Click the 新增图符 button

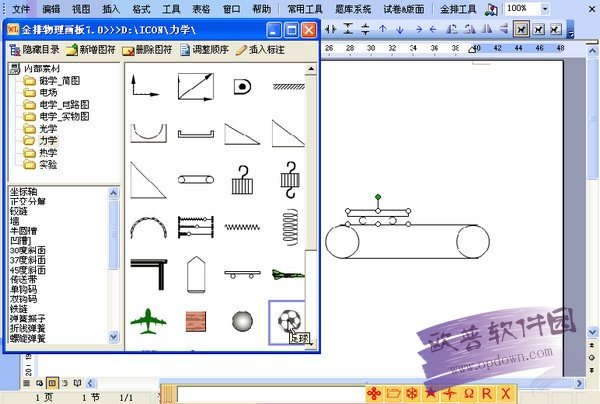click(x=91, y=50)
